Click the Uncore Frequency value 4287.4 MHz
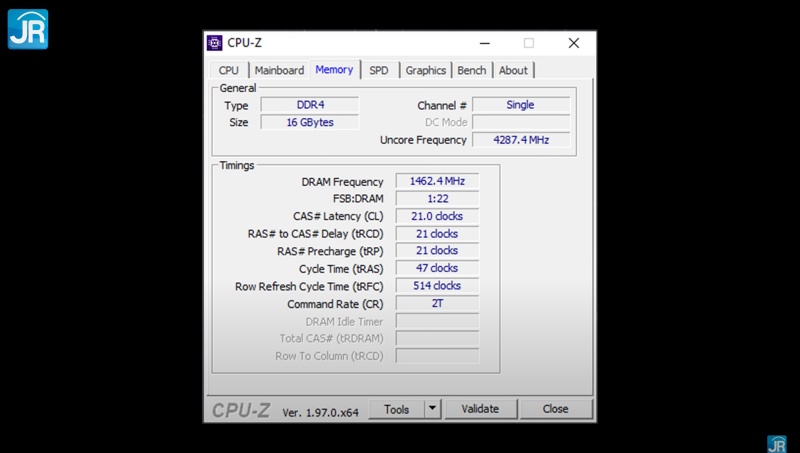This screenshot has width=800, height=453. [x=521, y=140]
